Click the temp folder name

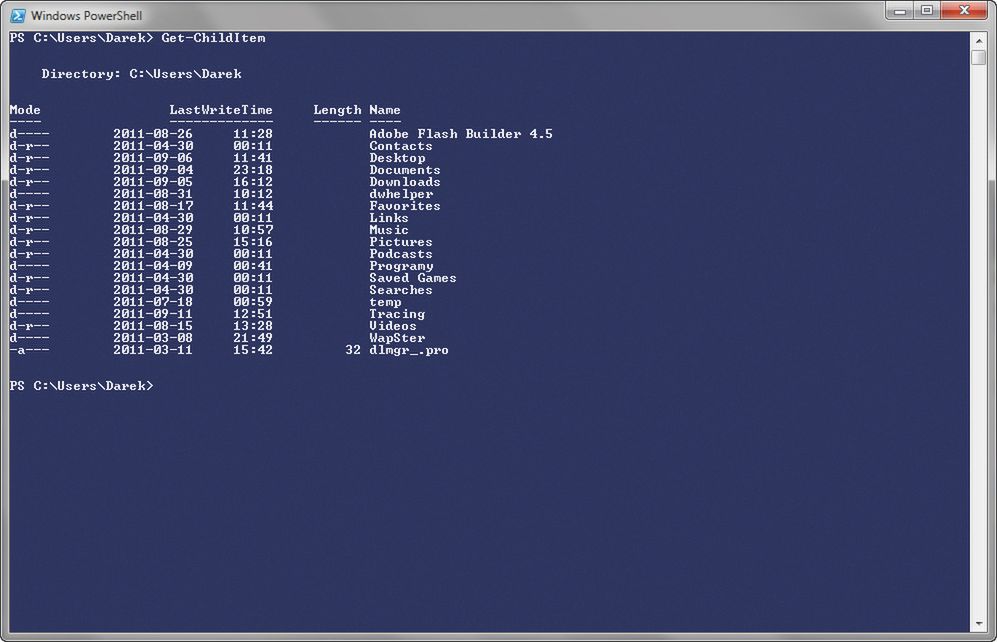pos(385,303)
